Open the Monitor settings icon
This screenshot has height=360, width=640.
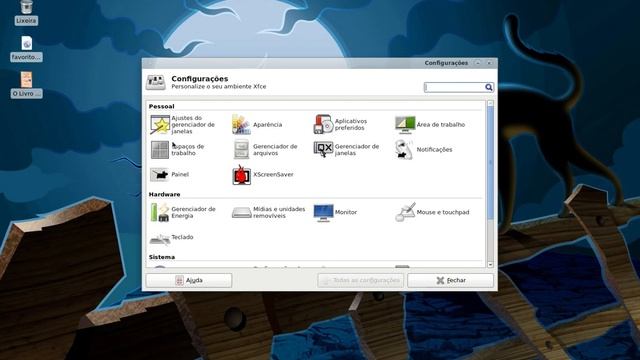click(323, 212)
